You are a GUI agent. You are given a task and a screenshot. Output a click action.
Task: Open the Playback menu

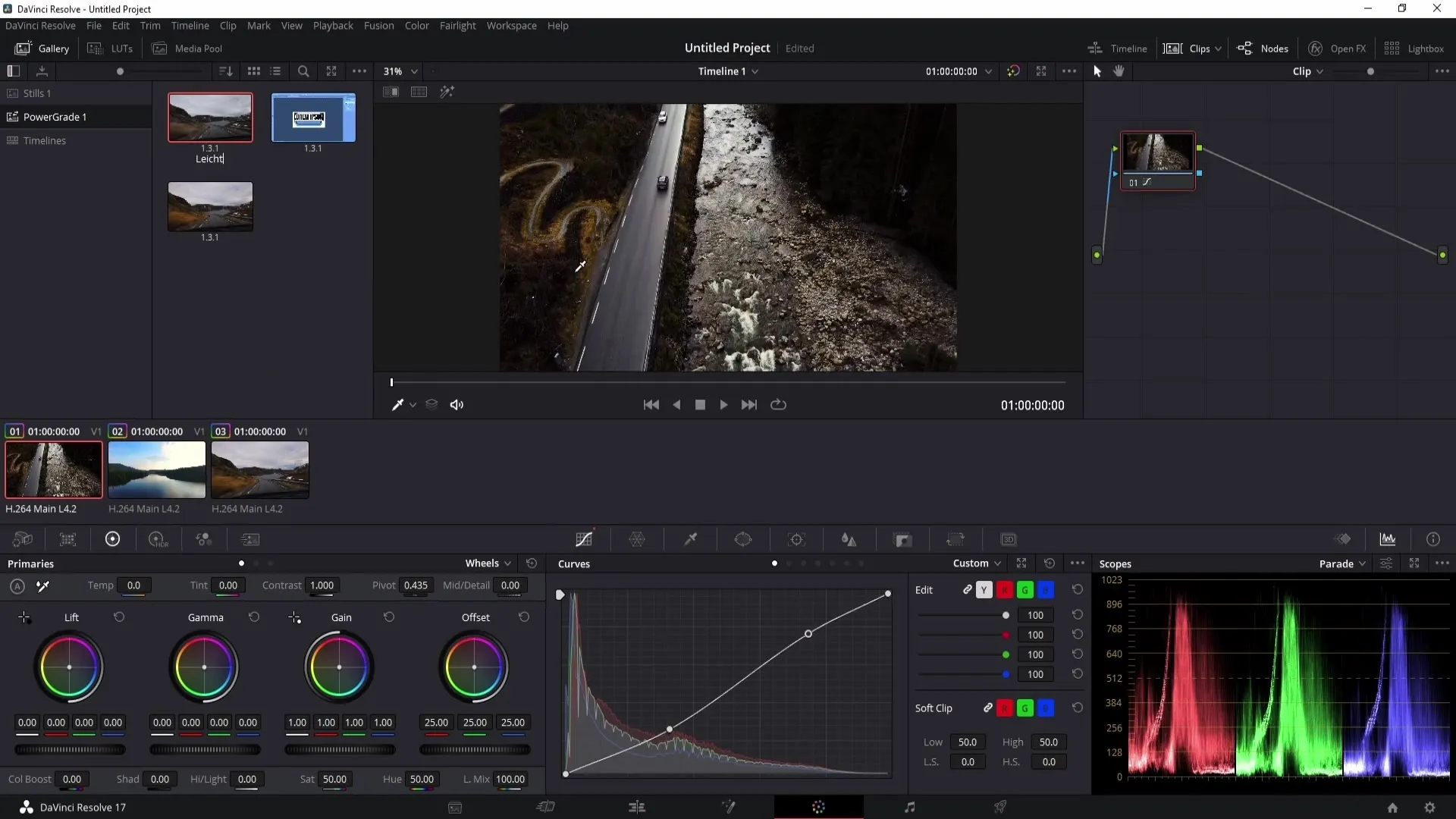[x=333, y=26]
